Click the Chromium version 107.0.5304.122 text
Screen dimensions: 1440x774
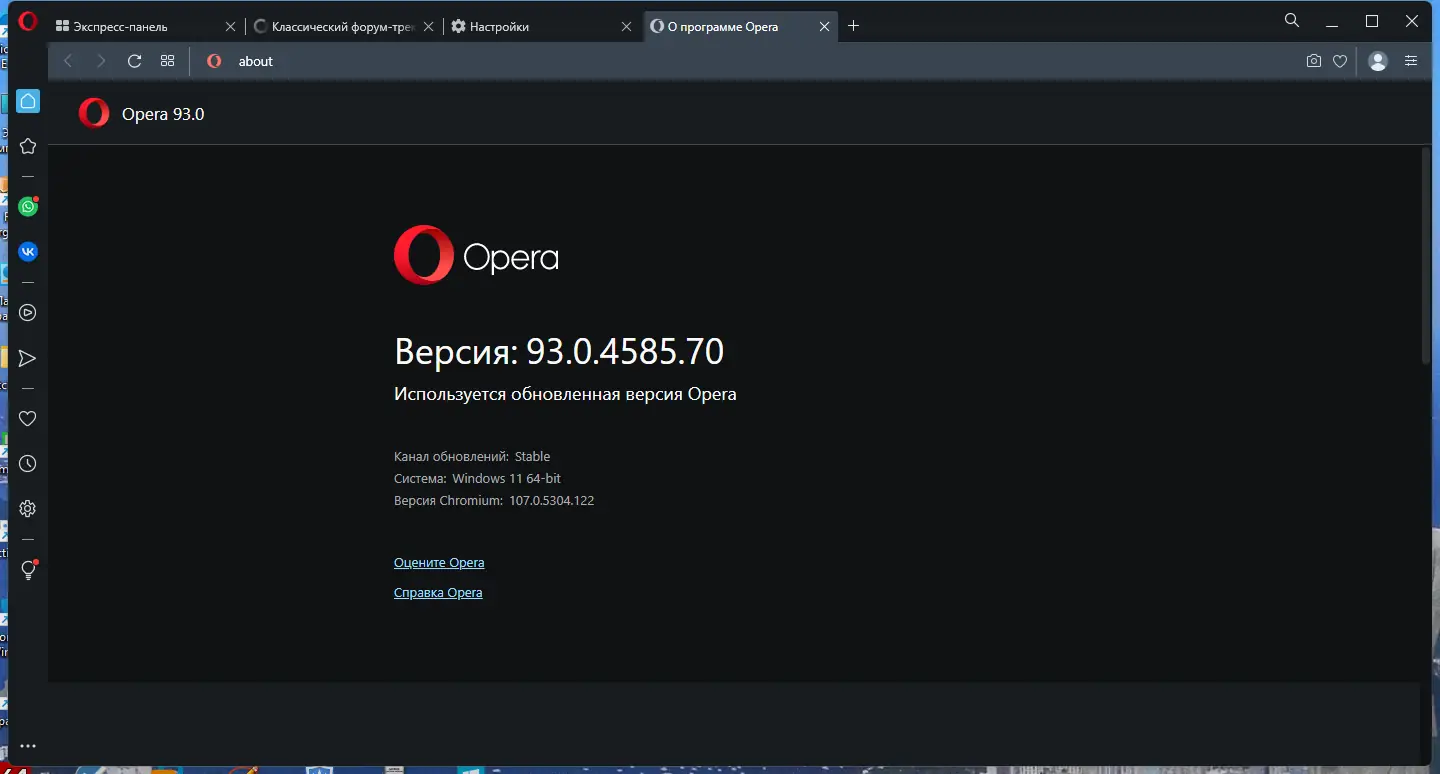[551, 500]
